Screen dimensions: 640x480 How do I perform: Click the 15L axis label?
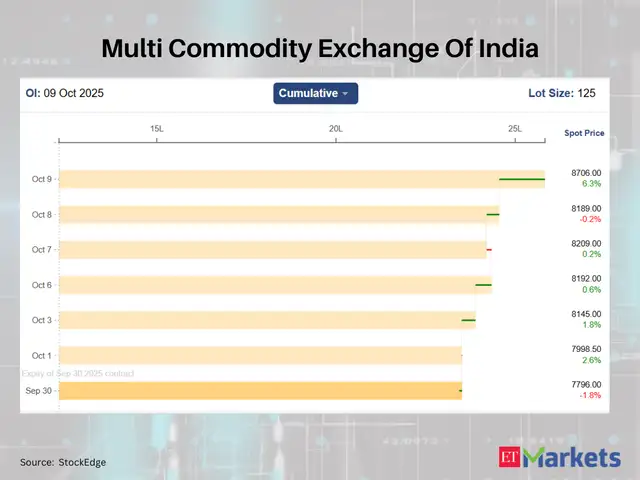coord(157,129)
